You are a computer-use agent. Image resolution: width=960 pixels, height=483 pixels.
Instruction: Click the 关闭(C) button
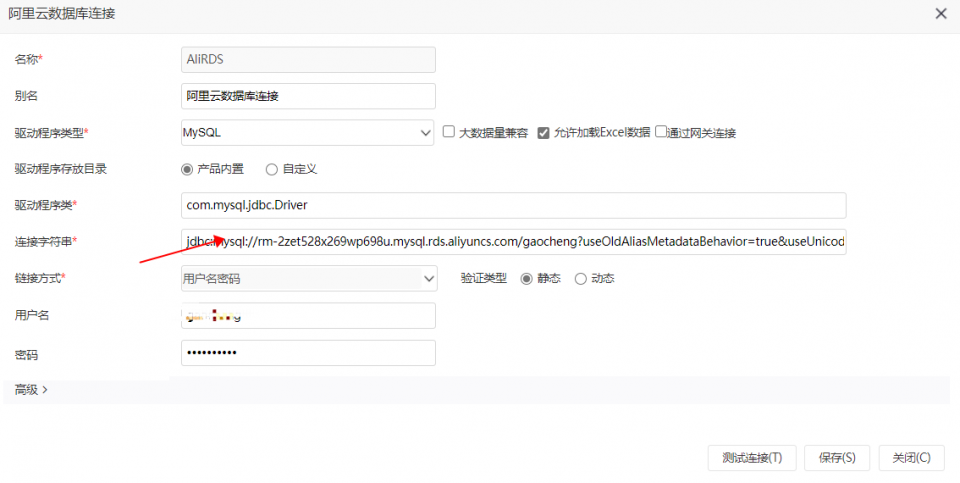tap(912, 458)
